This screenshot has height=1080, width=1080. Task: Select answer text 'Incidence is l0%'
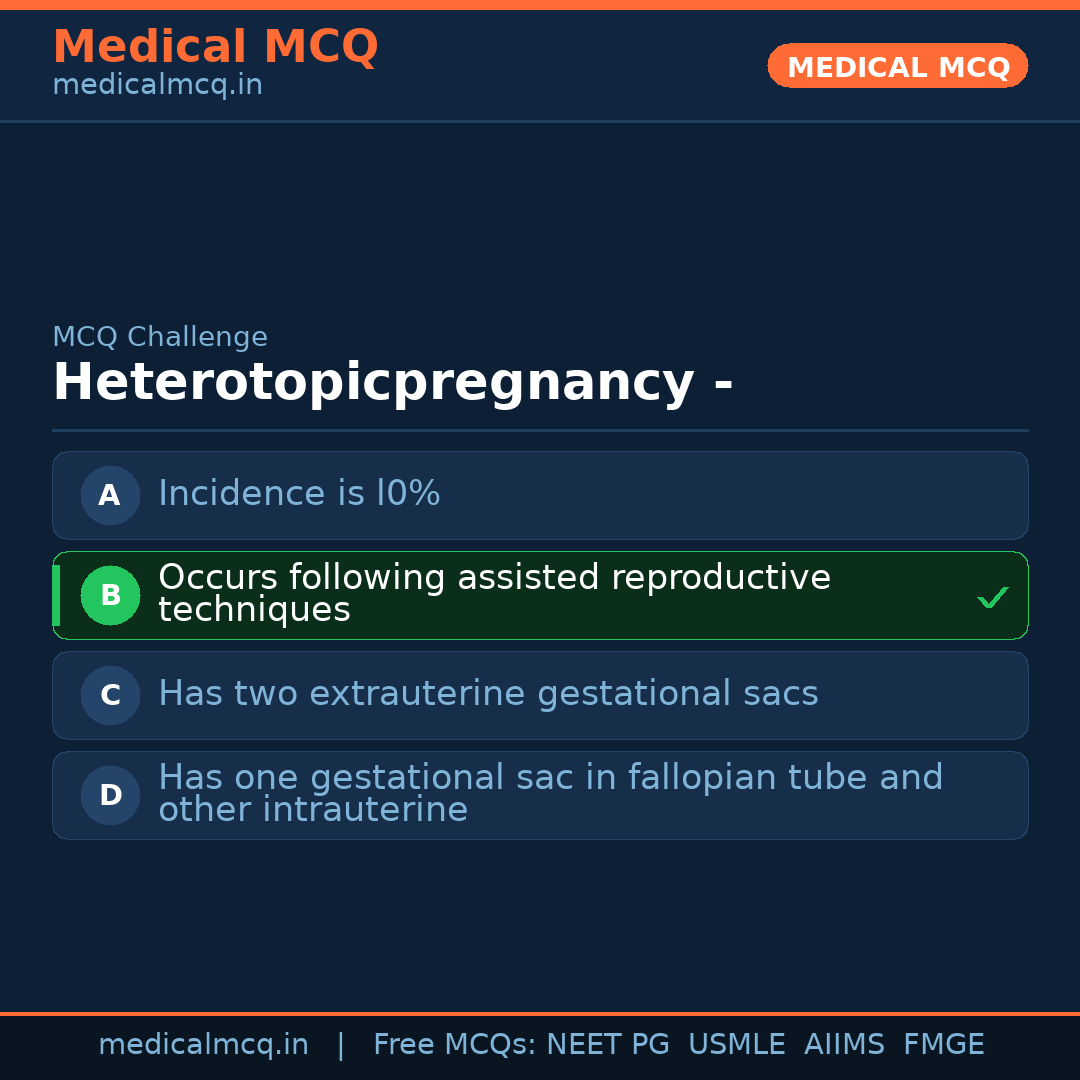tap(299, 494)
